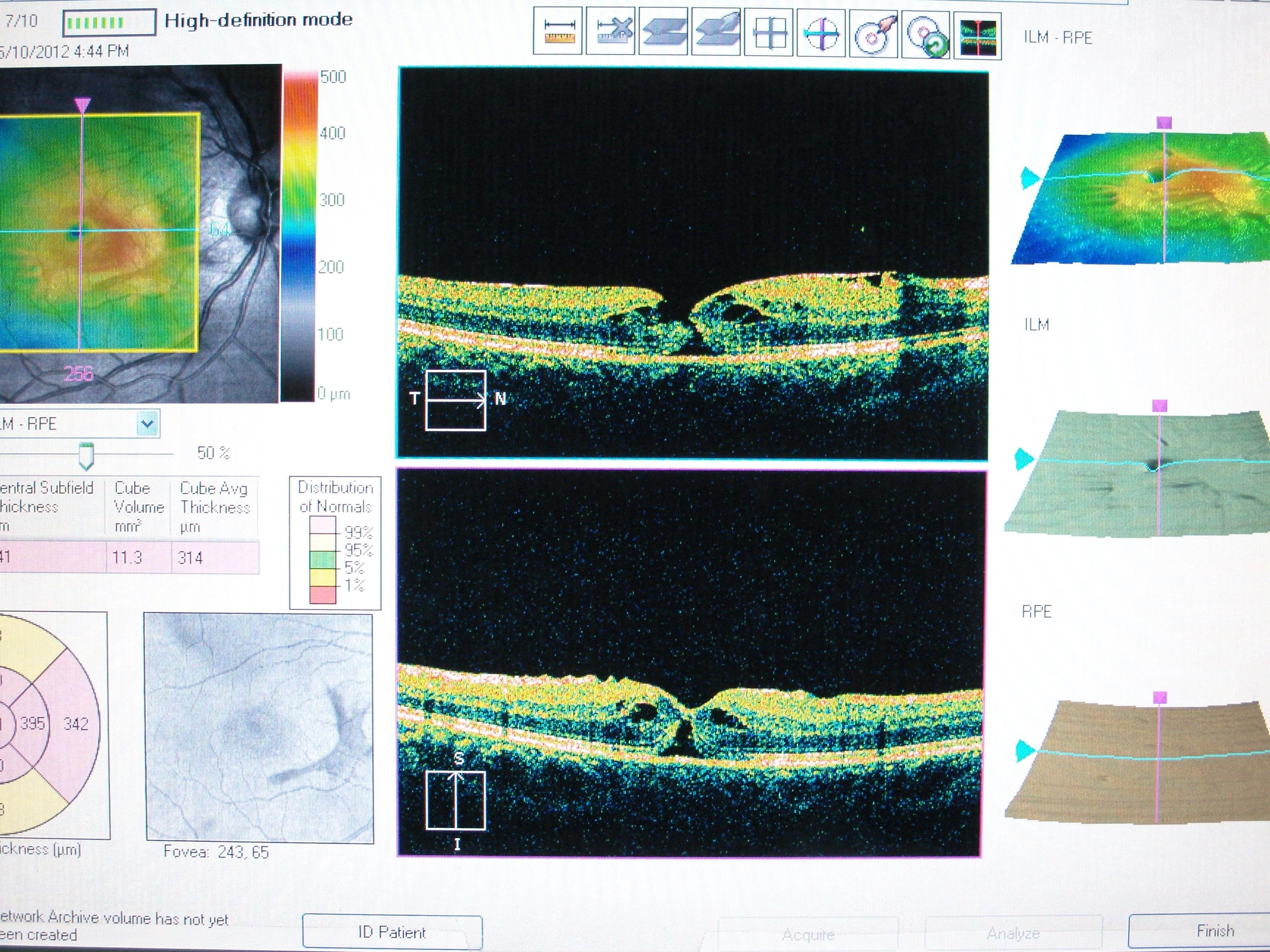Click the pink 256 slice number label
Screen dimensions: 1270x952
point(79,374)
